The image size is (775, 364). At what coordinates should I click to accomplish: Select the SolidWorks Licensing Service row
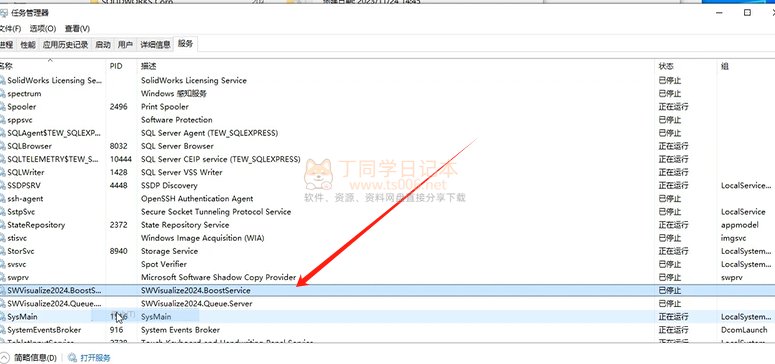coord(388,81)
